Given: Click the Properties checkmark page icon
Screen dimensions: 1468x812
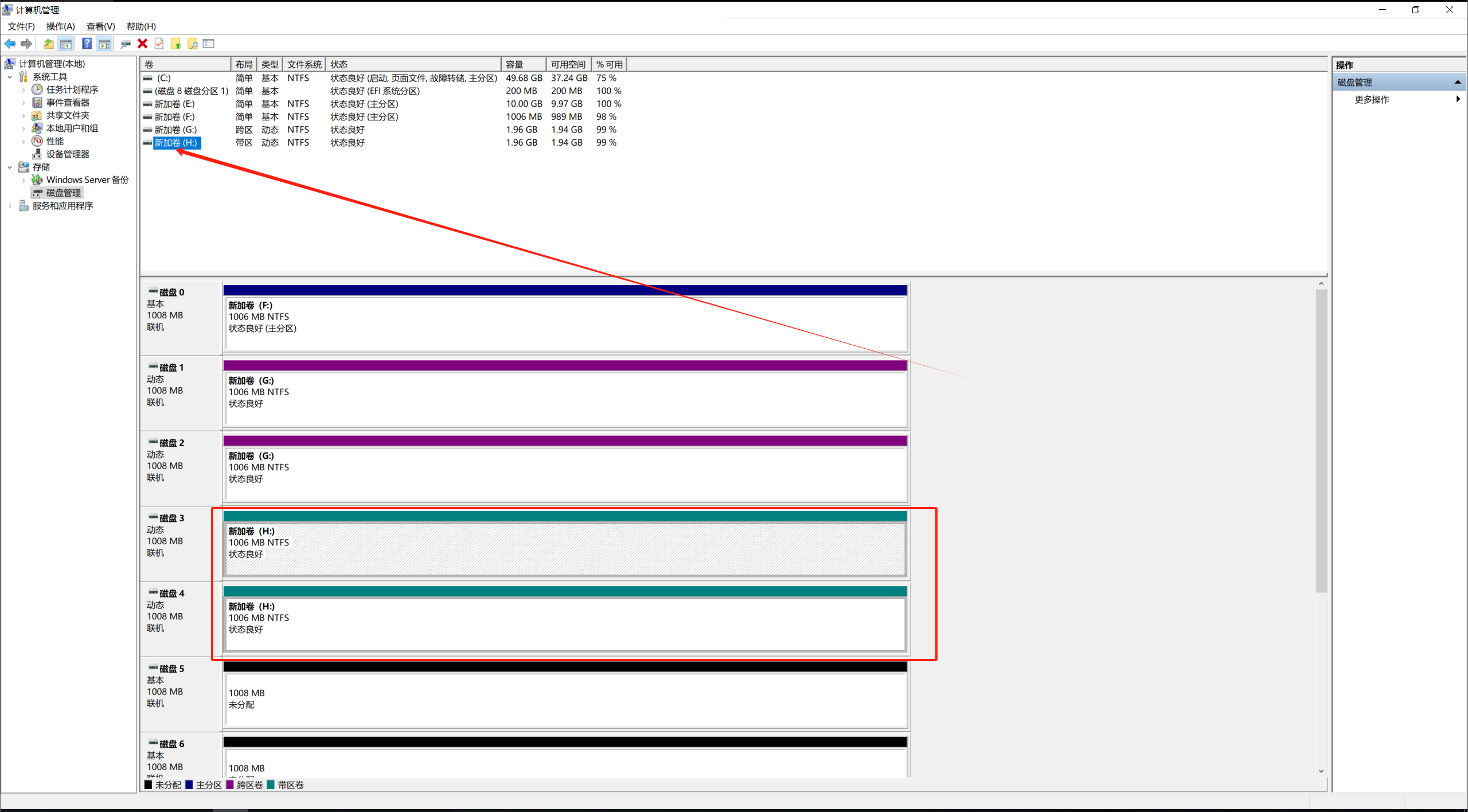Looking at the screenshot, I should (x=159, y=44).
